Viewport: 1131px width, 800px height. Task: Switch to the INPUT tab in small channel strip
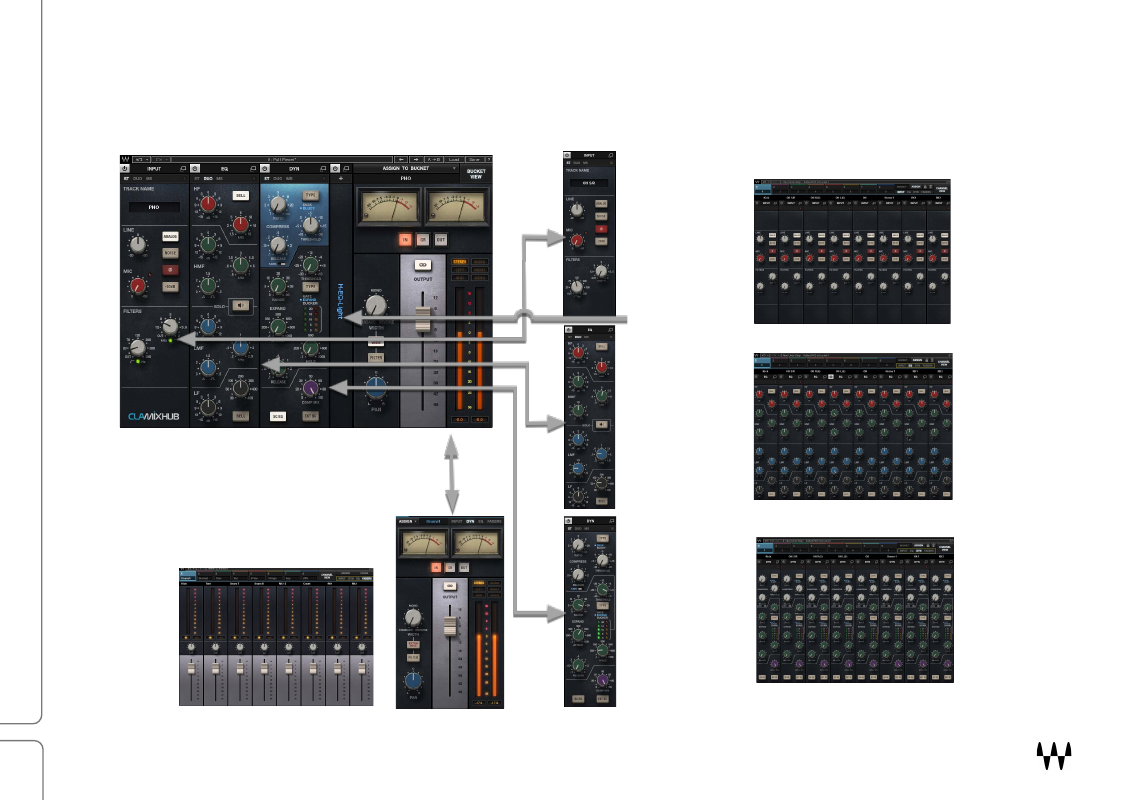(457, 521)
